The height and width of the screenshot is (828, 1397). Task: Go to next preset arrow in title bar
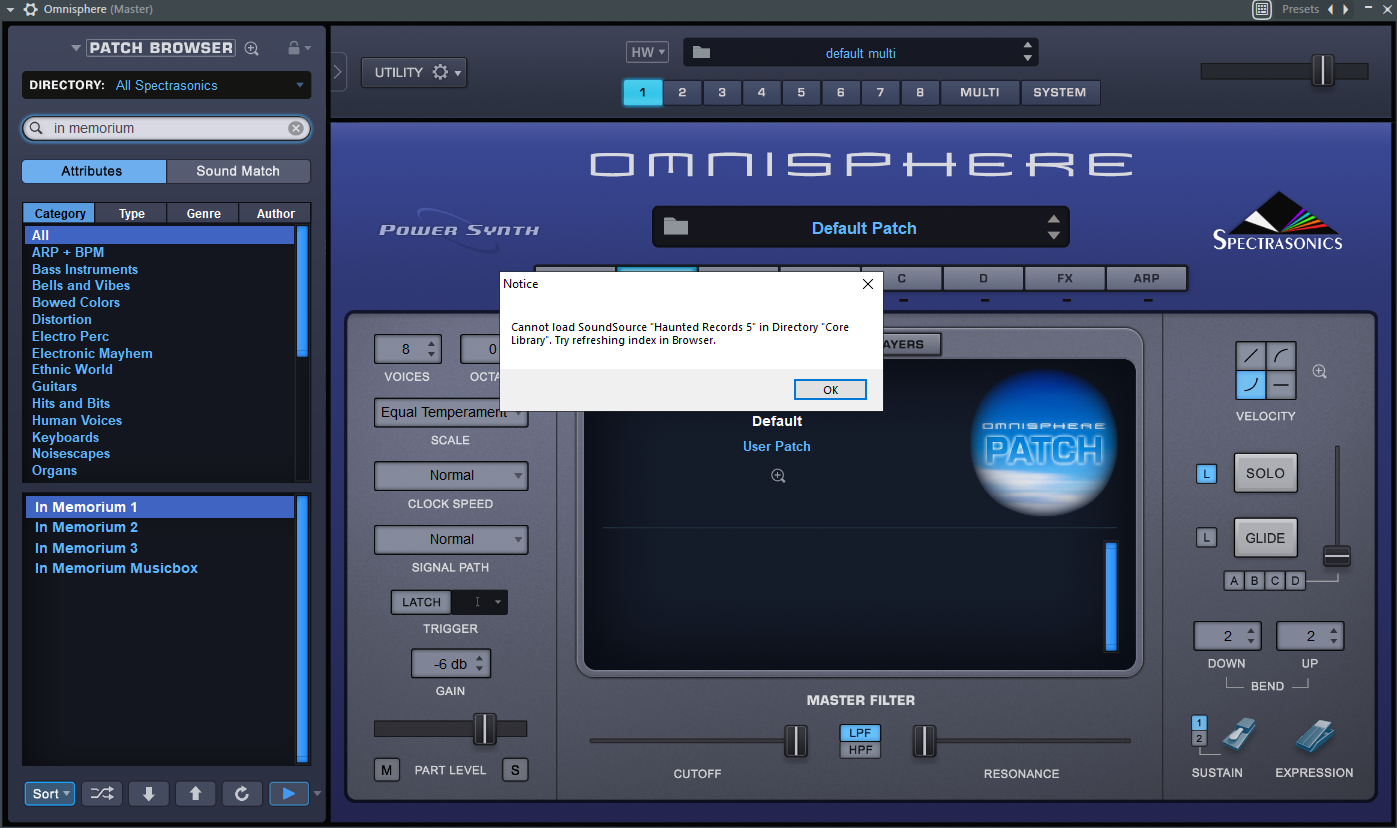pyautogui.click(x=1345, y=9)
